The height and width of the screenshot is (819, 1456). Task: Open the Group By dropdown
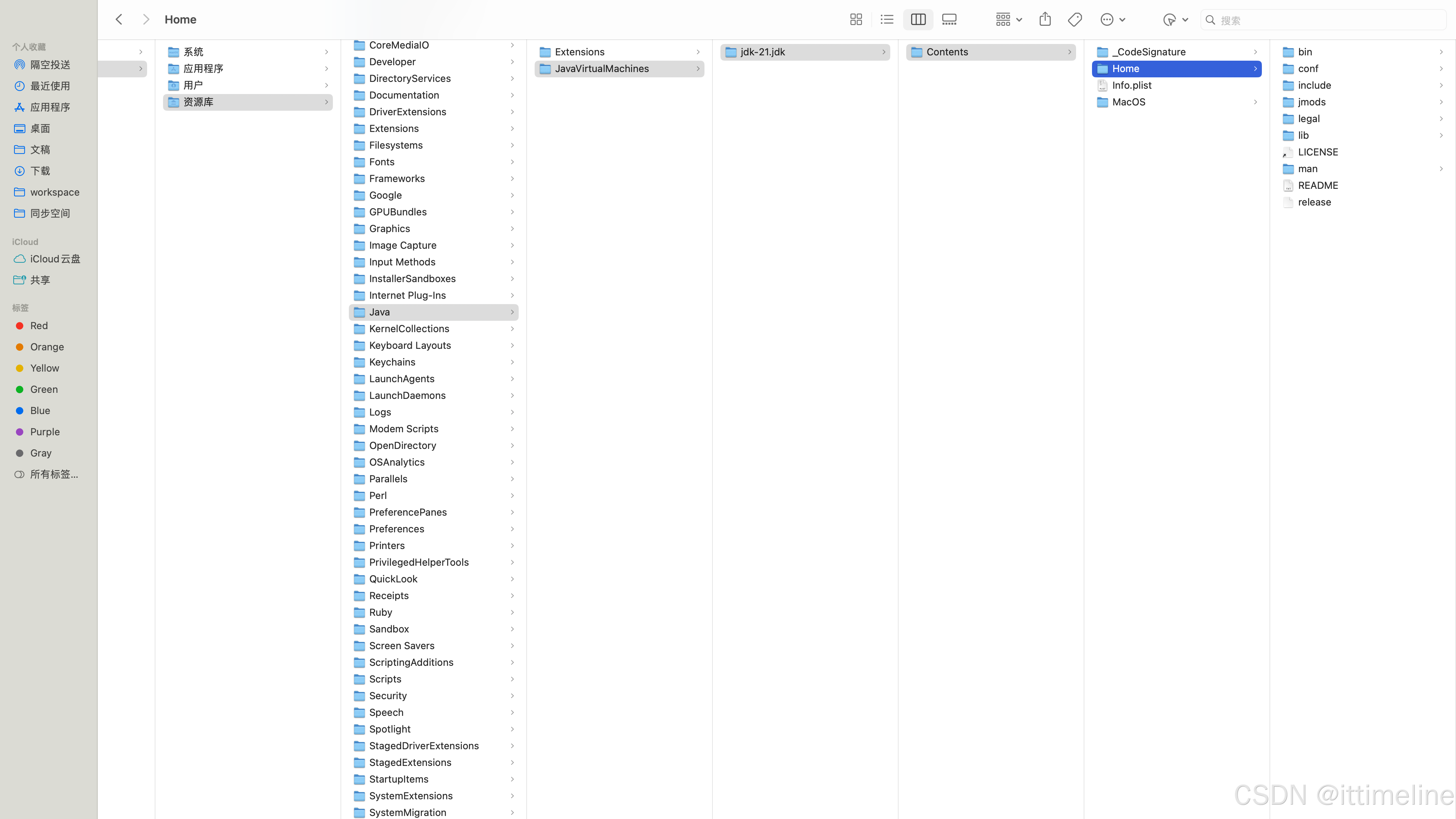(x=1009, y=20)
